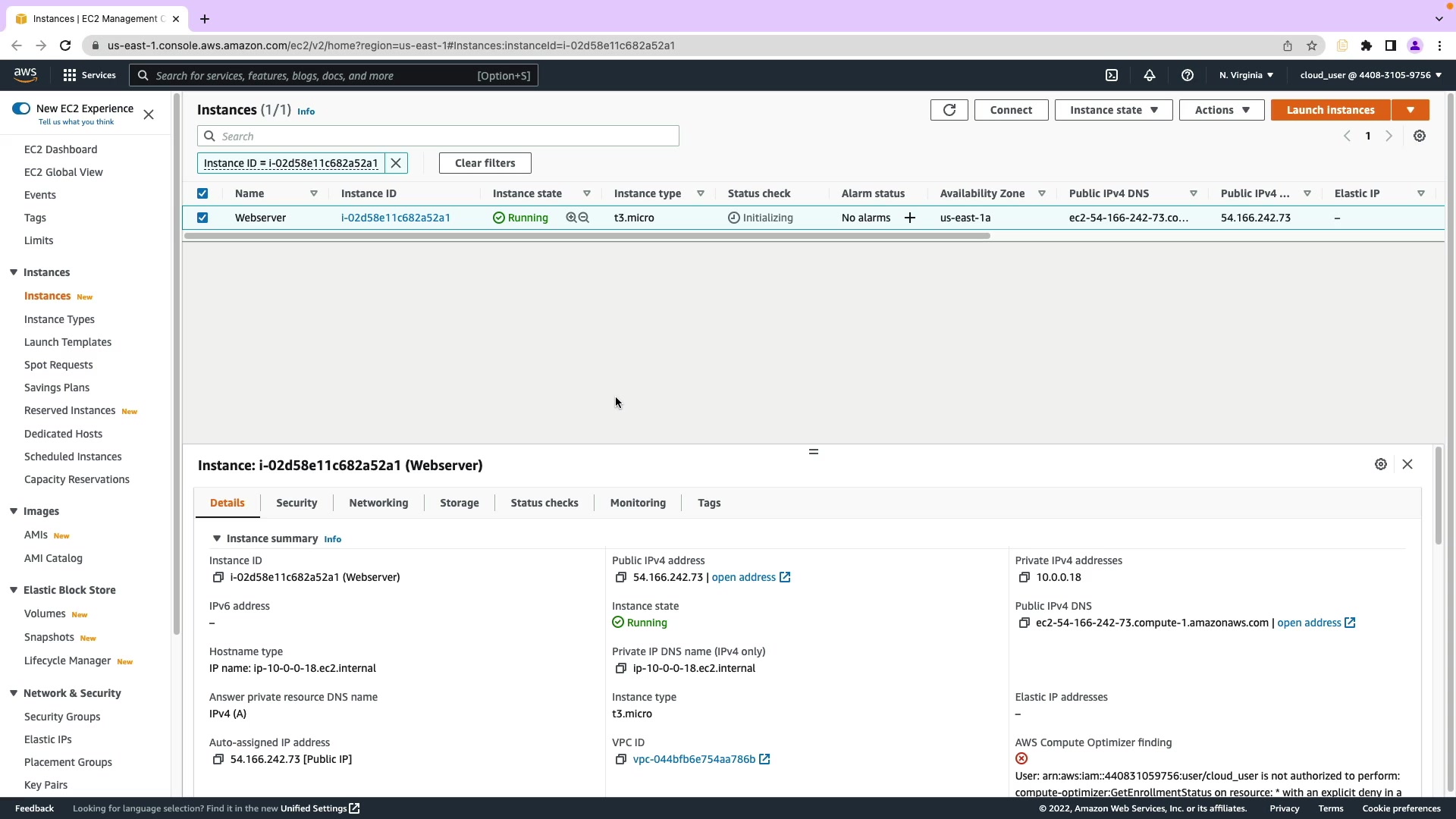Open table preferences gear icon

click(1420, 136)
